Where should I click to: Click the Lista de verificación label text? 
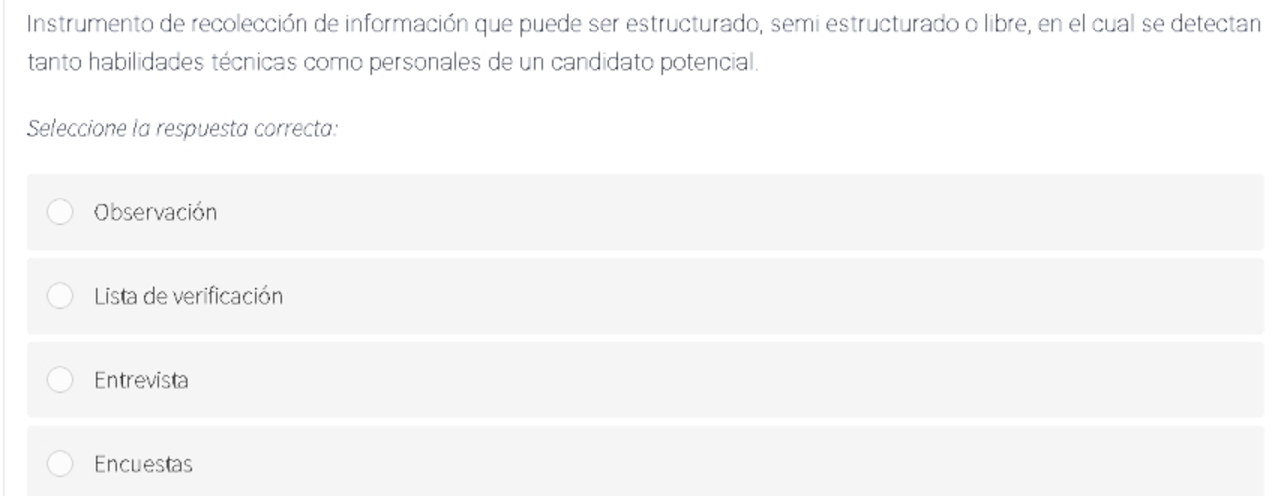click(x=188, y=297)
